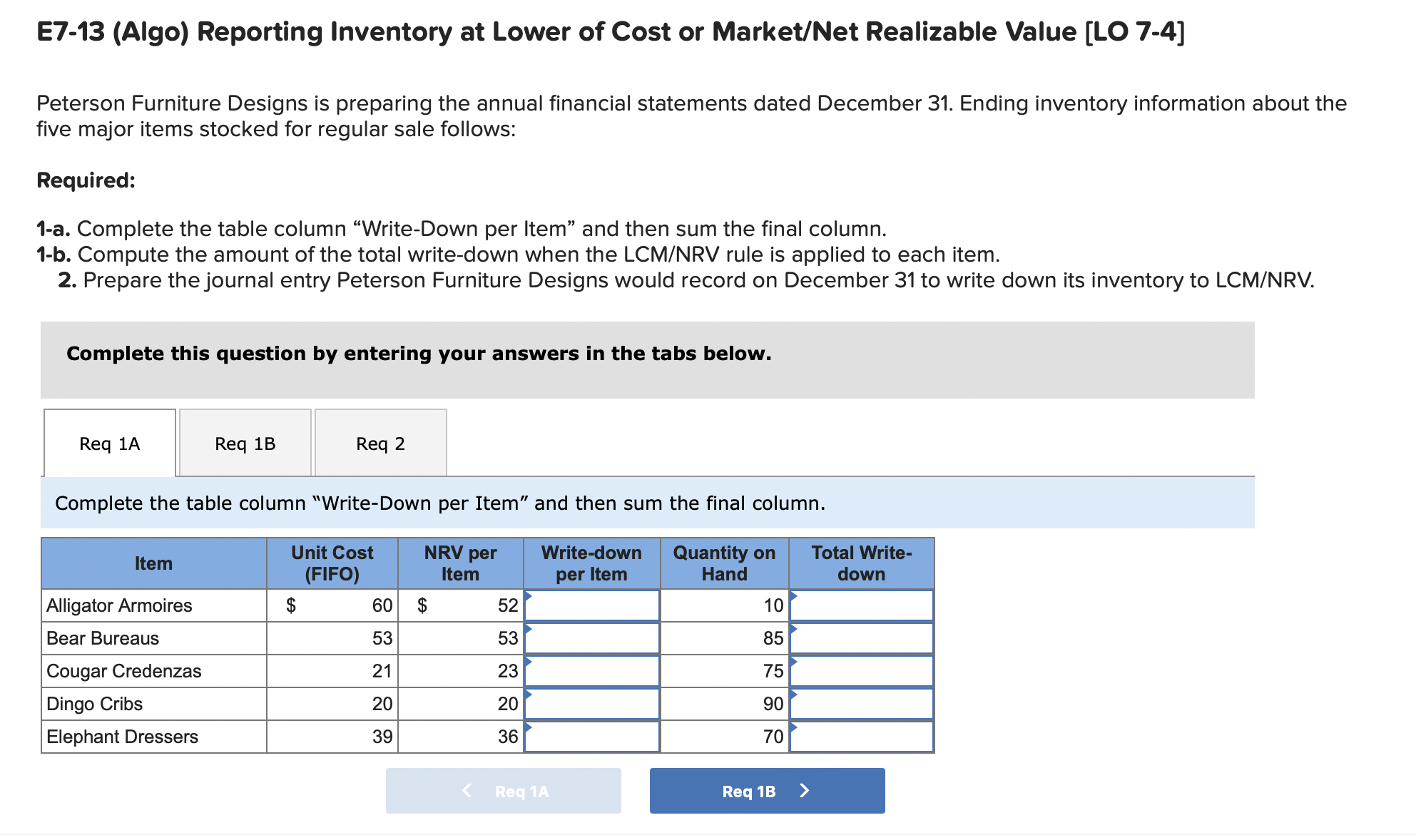
Task: Click the Req 1A back button
Action: point(503,791)
